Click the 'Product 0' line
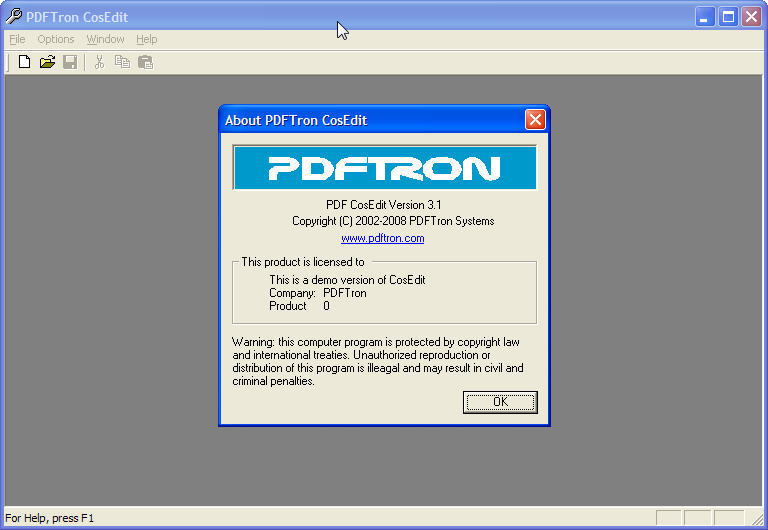The width and height of the screenshot is (768, 530). click(299, 306)
